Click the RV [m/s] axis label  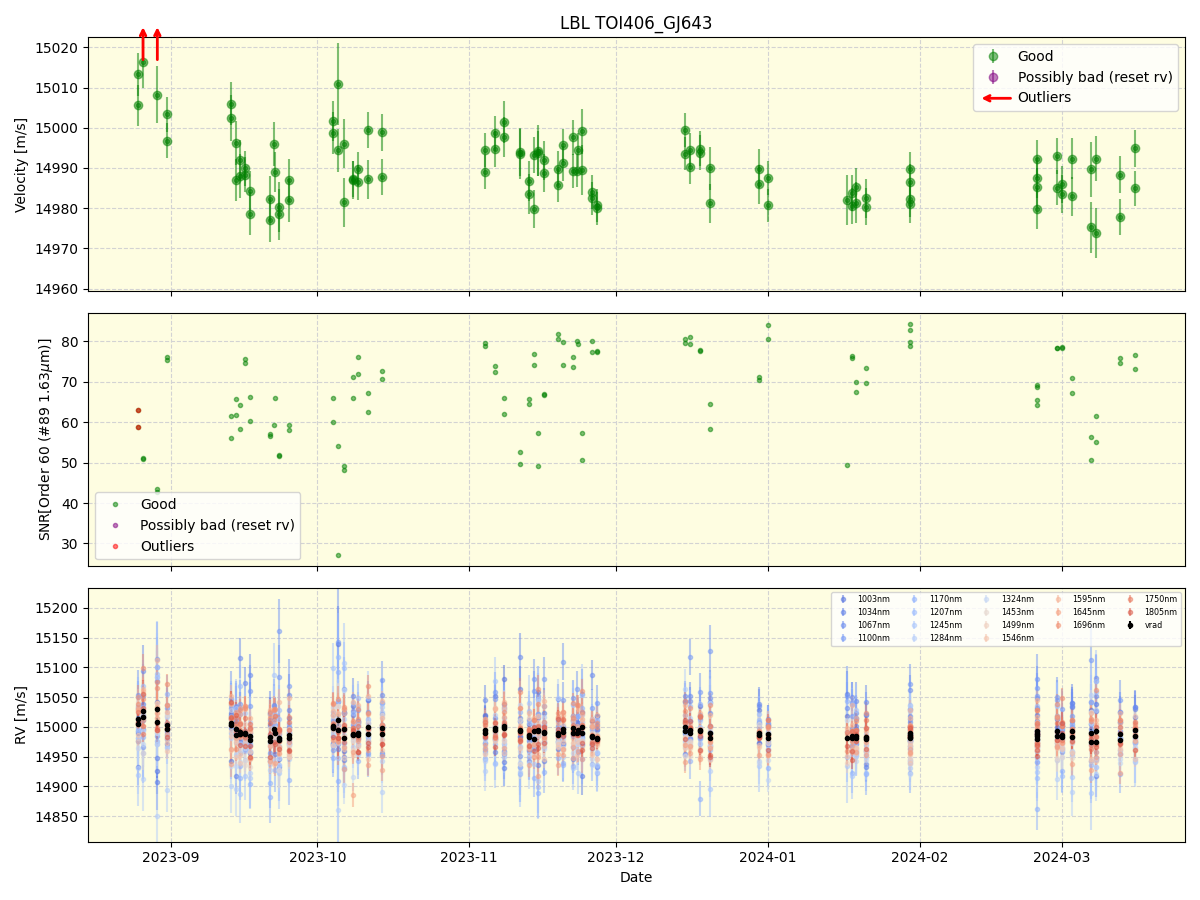point(21,715)
